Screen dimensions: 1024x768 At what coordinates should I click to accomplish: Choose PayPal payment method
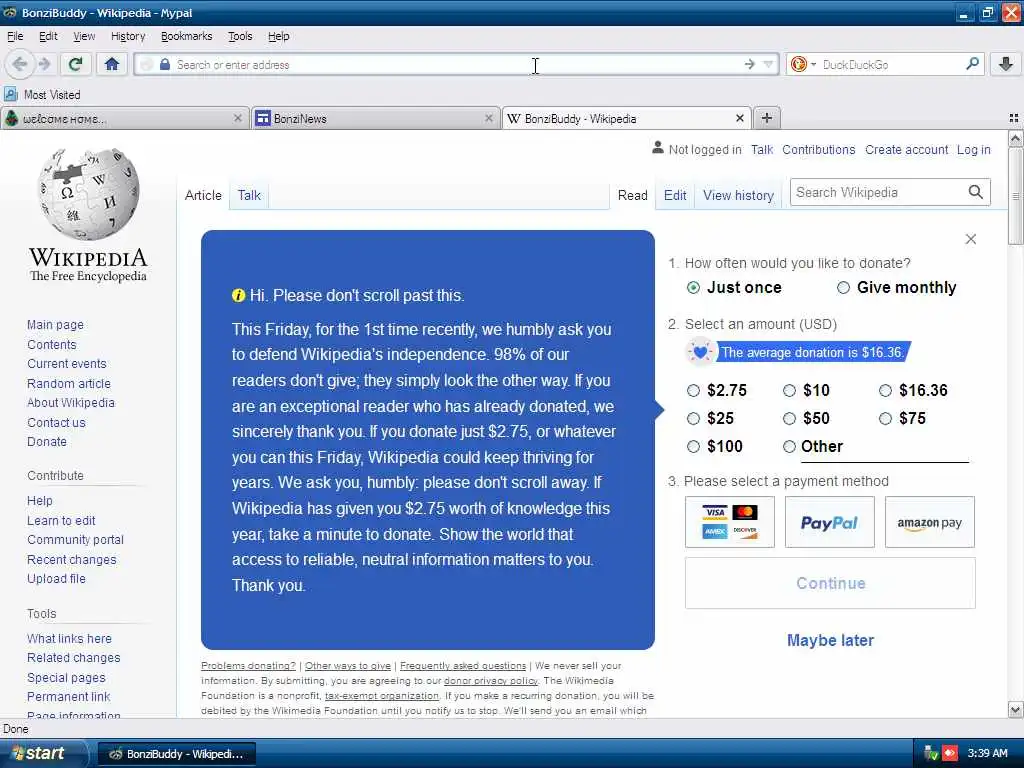[x=829, y=522]
